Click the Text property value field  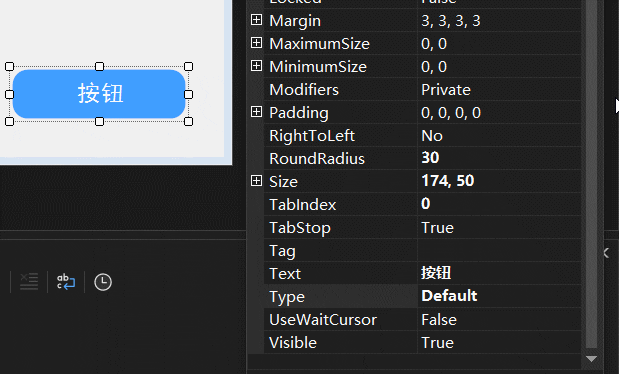(x=499, y=273)
